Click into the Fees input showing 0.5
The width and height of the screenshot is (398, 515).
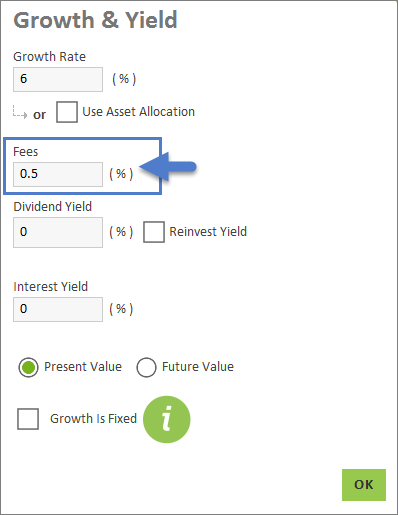(x=58, y=174)
